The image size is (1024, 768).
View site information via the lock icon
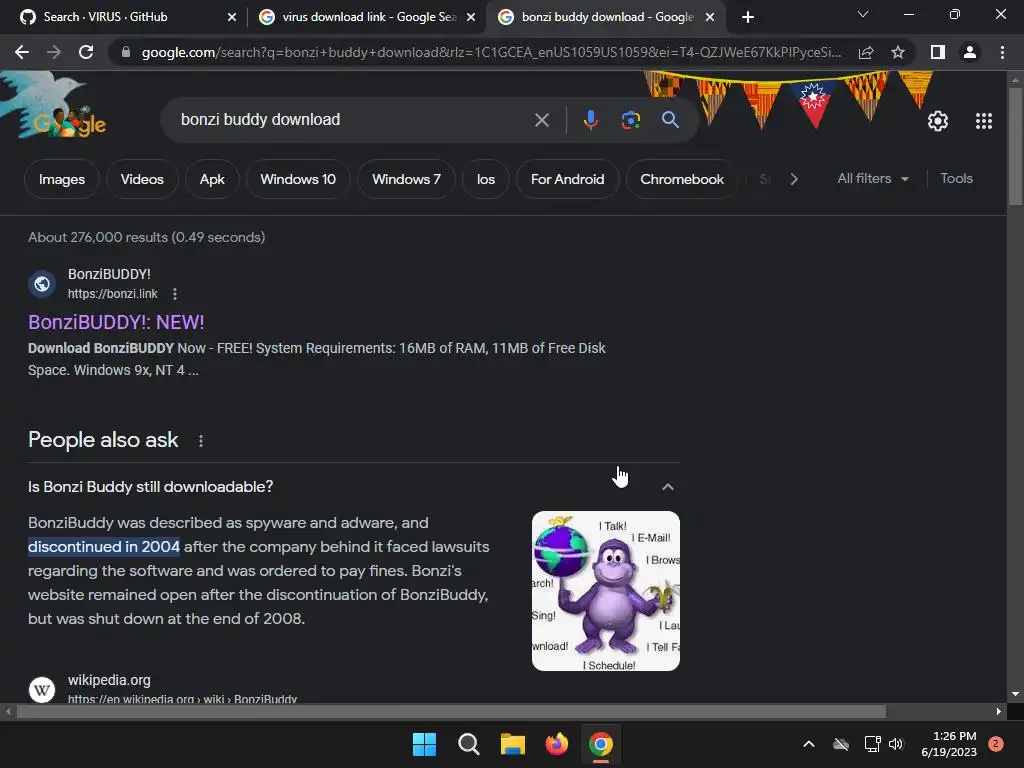[x=126, y=52]
